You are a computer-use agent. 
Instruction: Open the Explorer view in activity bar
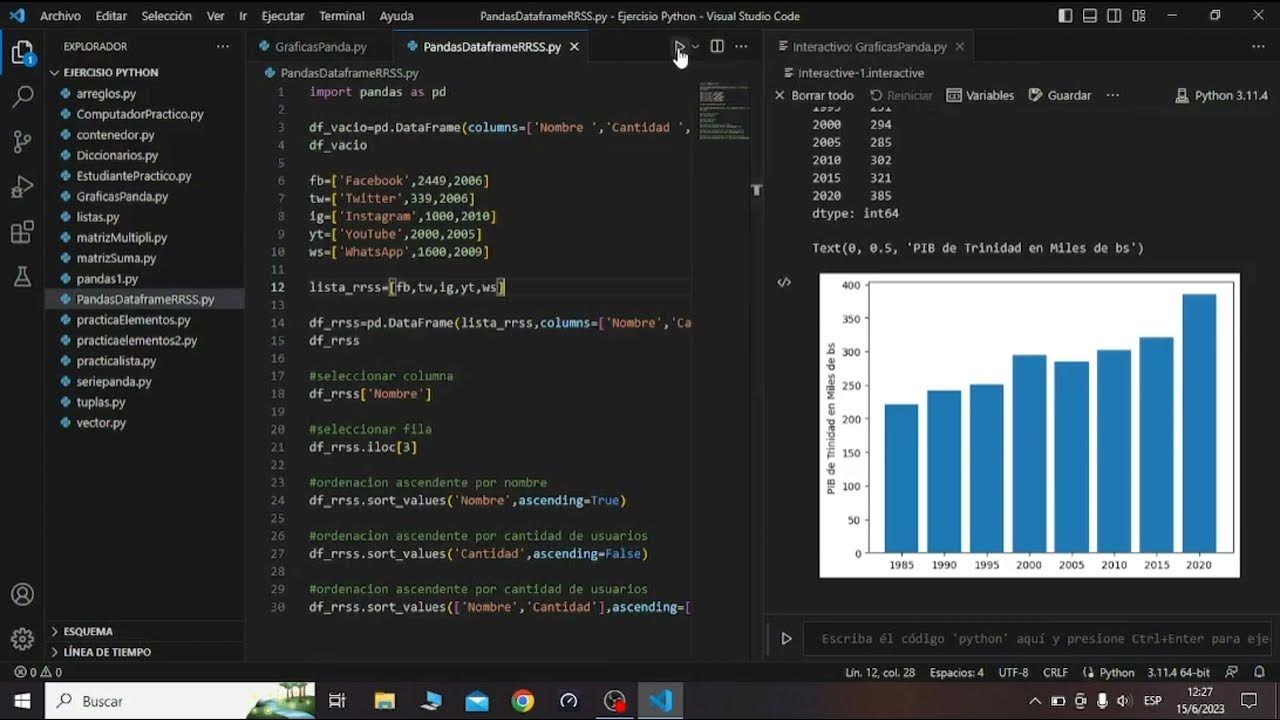pos(22,54)
